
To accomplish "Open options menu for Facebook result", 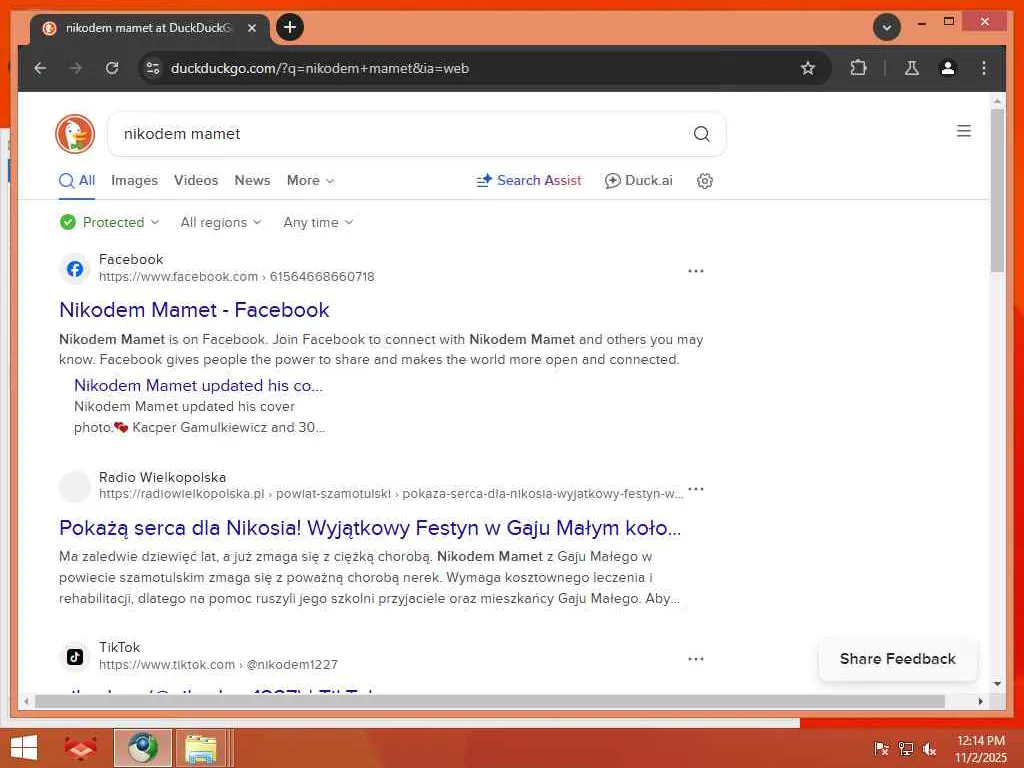I will (696, 270).
